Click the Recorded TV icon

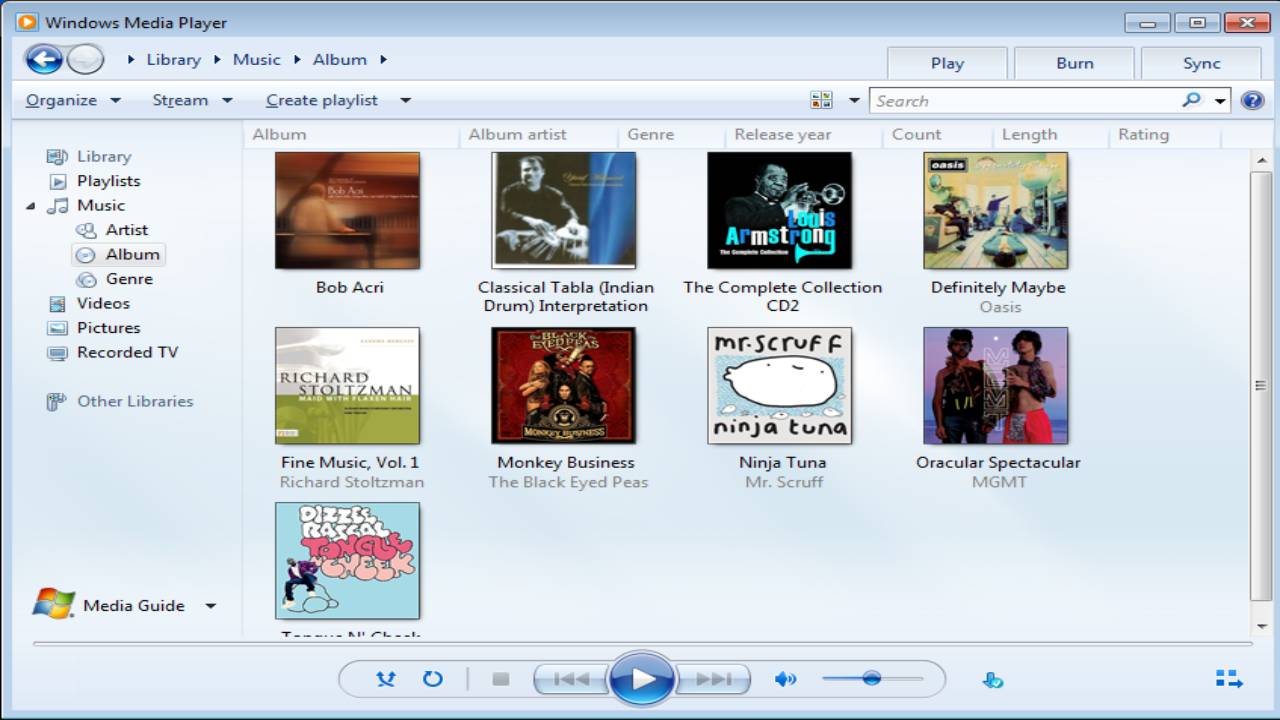(x=58, y=353)
